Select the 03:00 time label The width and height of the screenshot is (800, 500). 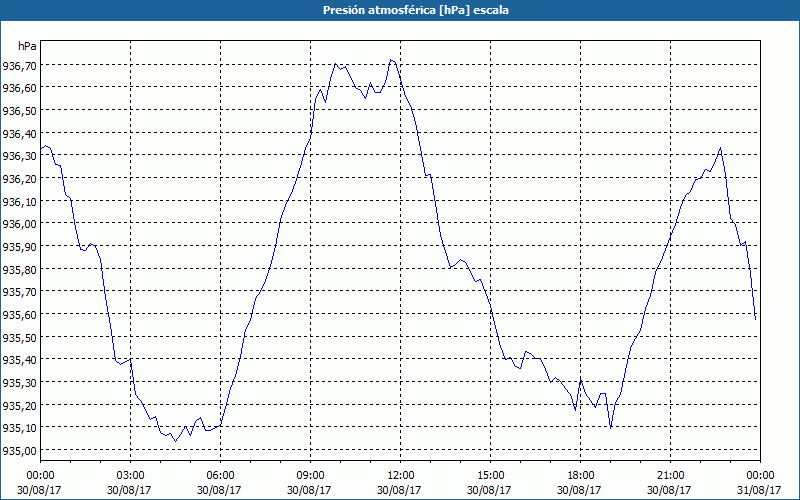(131, 476)
